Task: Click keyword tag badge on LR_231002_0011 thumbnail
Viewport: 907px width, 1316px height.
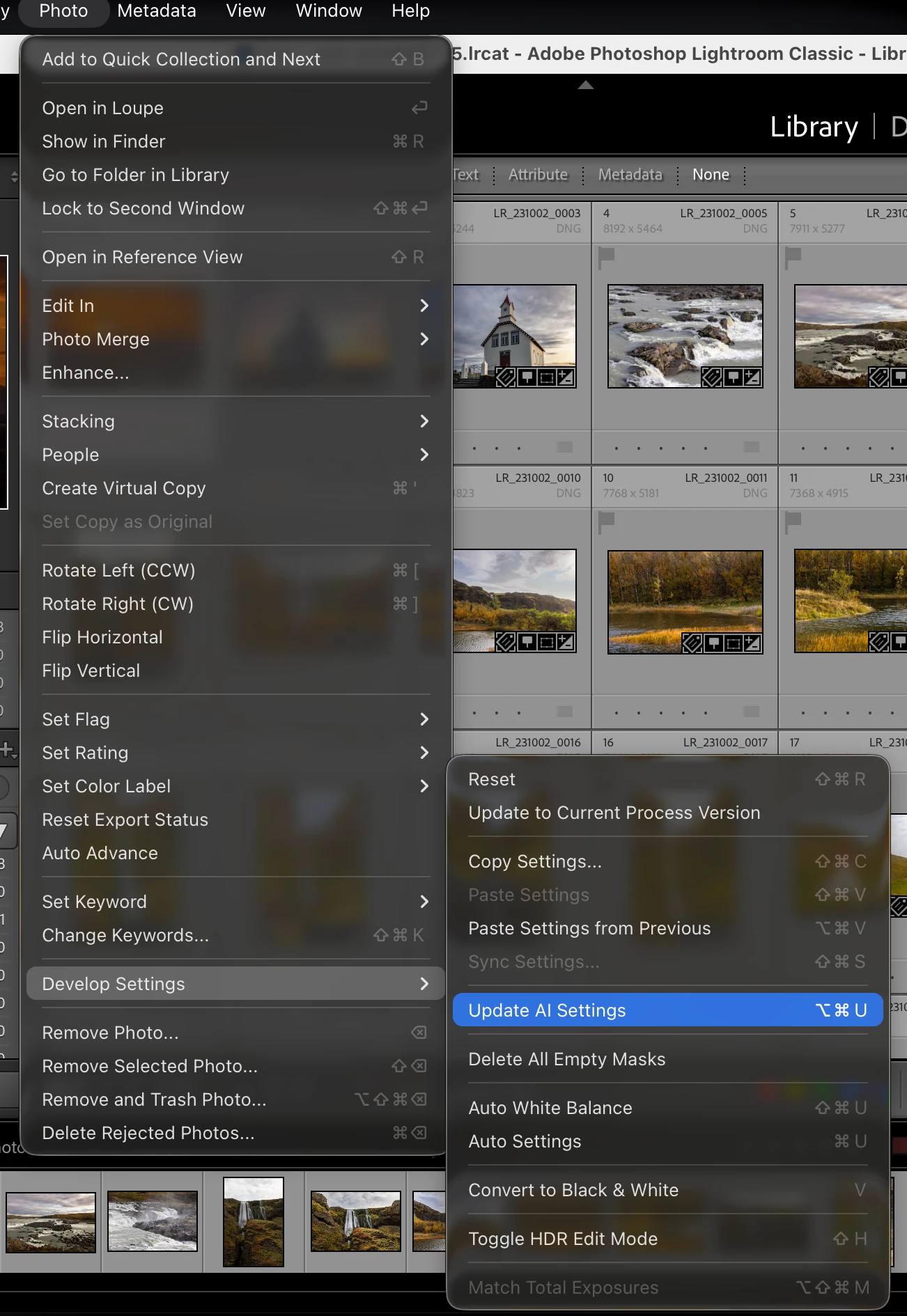Action: click(692, 643)
